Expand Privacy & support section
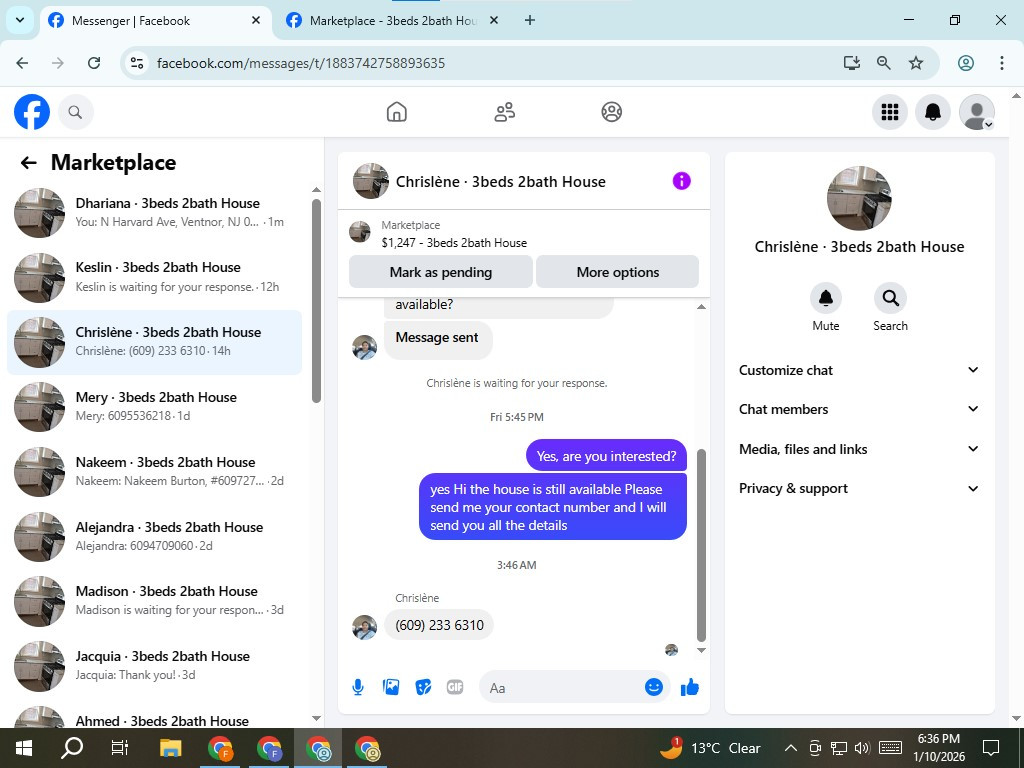This screenshot has height=768, width=1024. pos(859,488)
